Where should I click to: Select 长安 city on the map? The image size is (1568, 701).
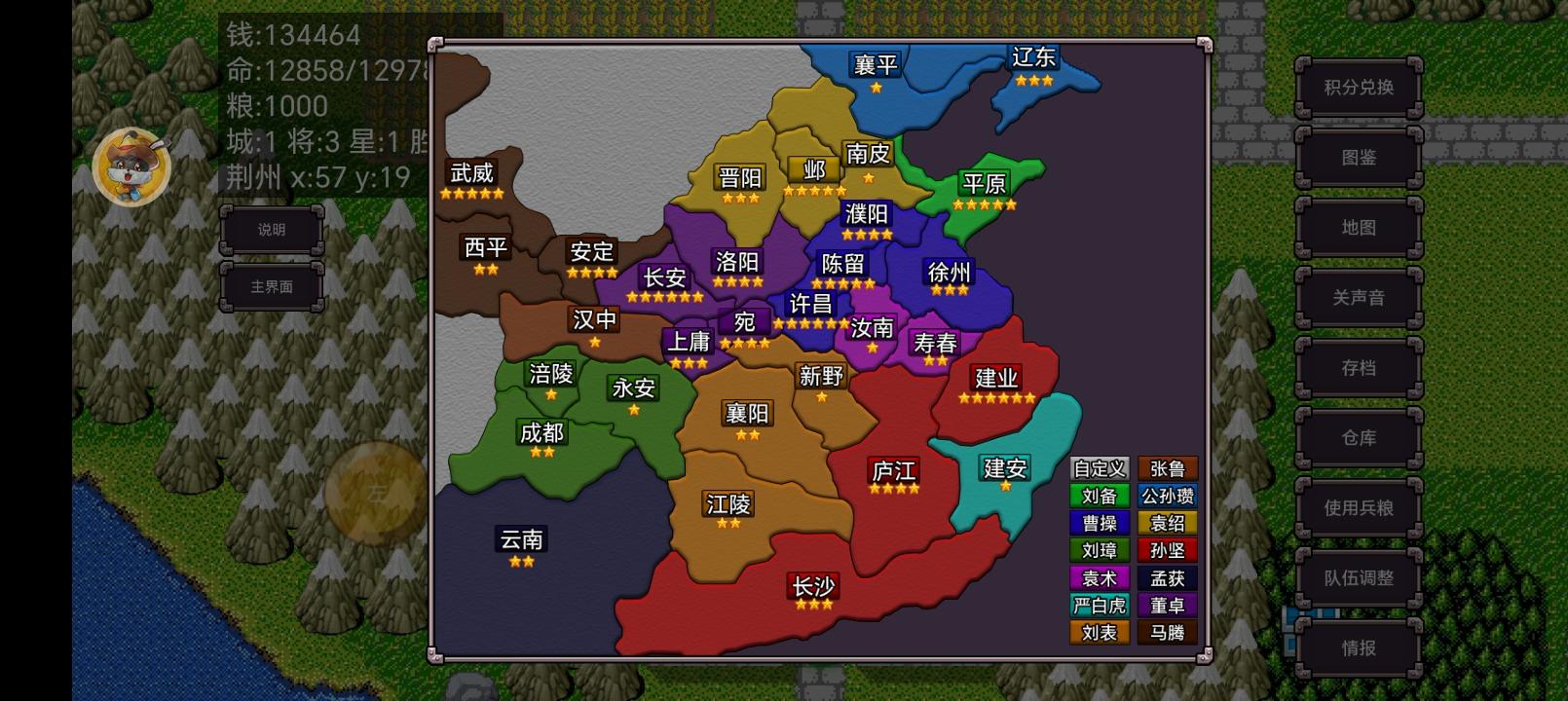coord(664,277)
